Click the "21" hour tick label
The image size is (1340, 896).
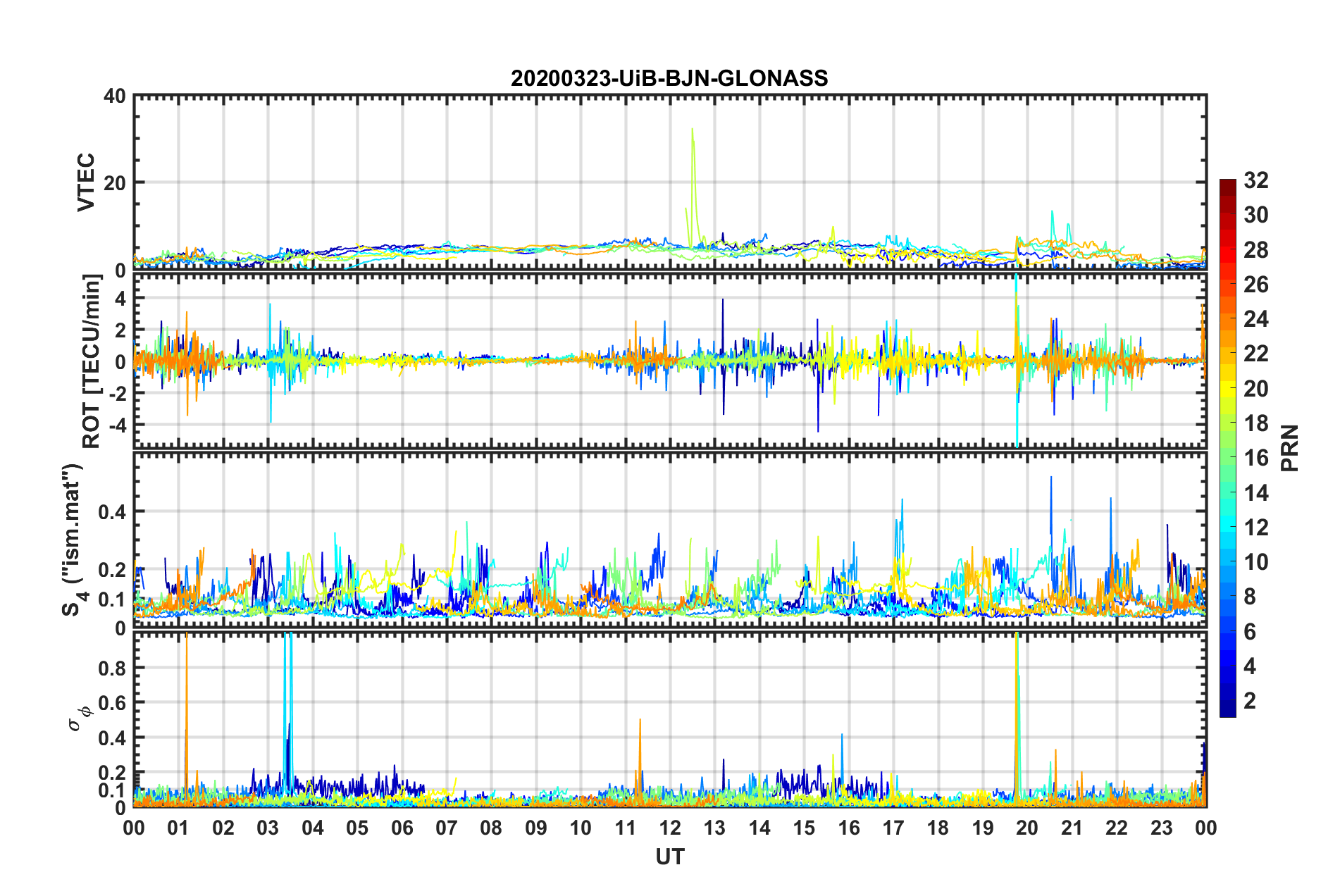click(x=1072, y=828)
